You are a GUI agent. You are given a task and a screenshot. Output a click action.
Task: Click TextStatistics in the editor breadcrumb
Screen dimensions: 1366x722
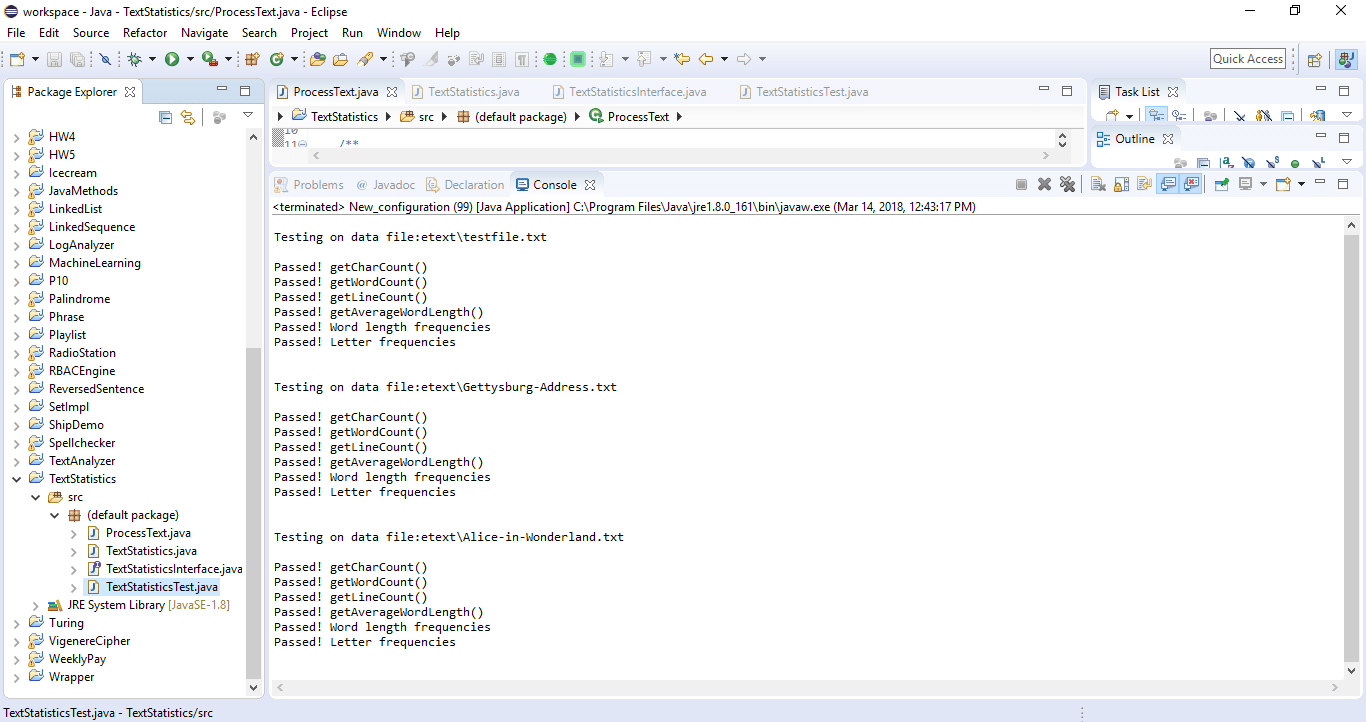[345, 117]
